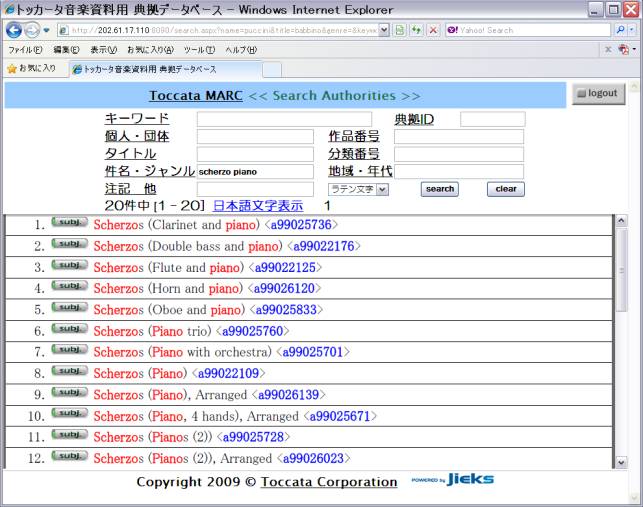Click the 地域・年代 input field
Screen dimensions: 643x507
(x=459, y=172)
